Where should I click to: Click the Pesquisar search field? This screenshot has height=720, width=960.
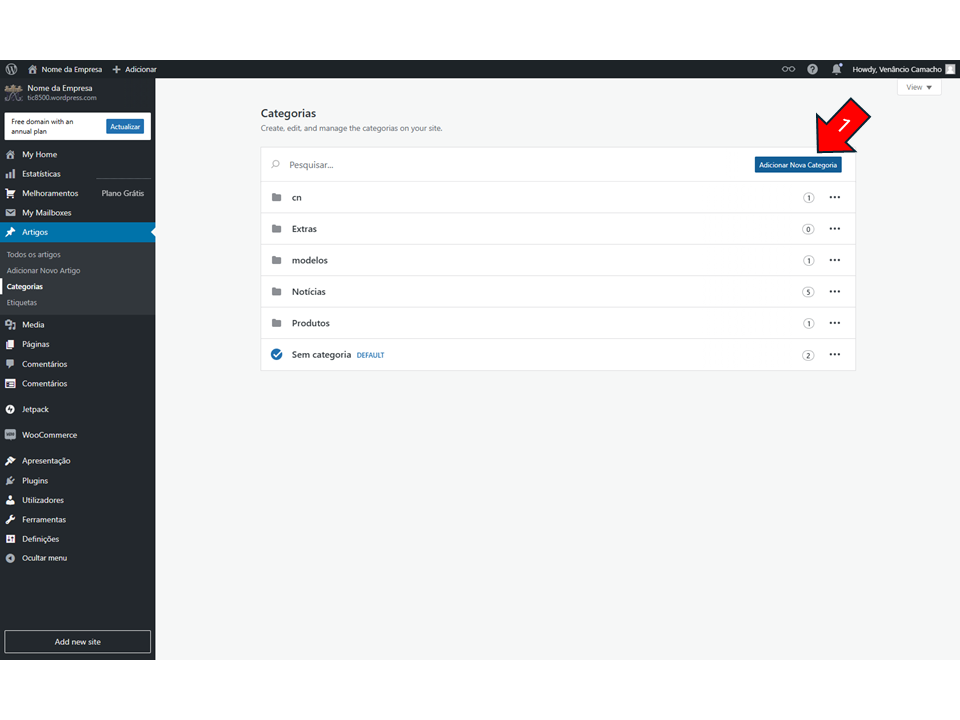[x=500, y=165]
